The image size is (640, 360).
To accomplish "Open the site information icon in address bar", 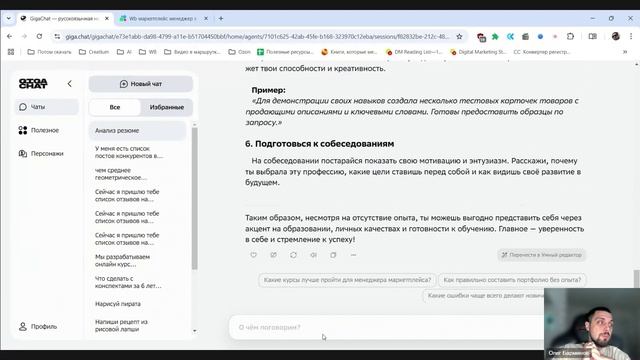I will coord(57,37).
